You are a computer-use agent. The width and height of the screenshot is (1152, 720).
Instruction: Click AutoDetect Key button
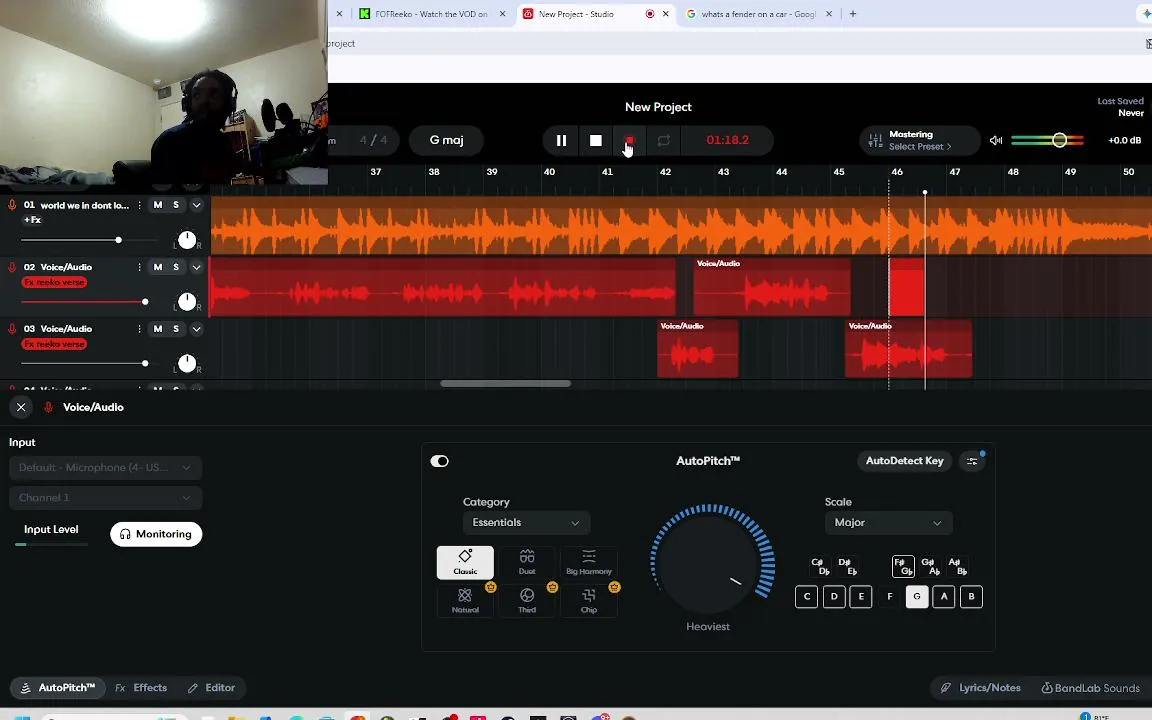point(904,461)
